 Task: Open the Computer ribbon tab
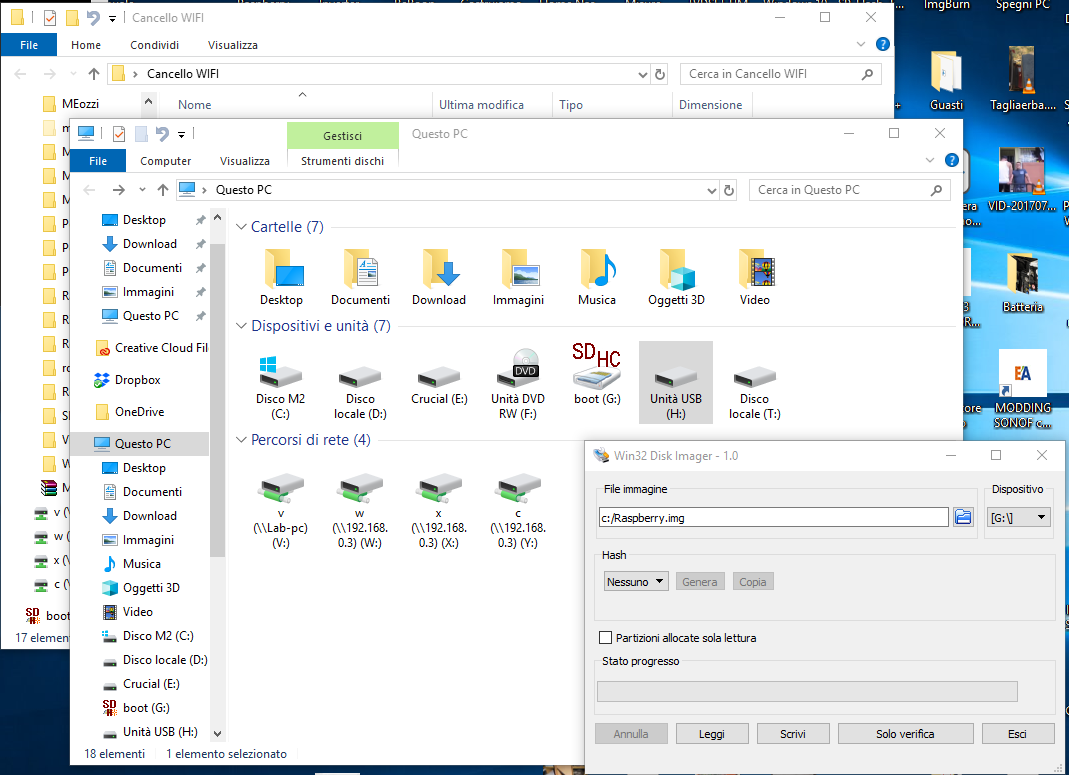165,161
